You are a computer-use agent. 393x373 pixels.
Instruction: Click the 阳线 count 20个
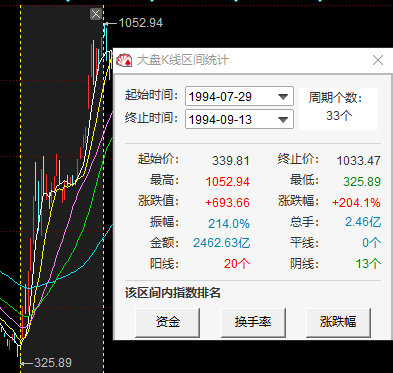tap(237, 264)
